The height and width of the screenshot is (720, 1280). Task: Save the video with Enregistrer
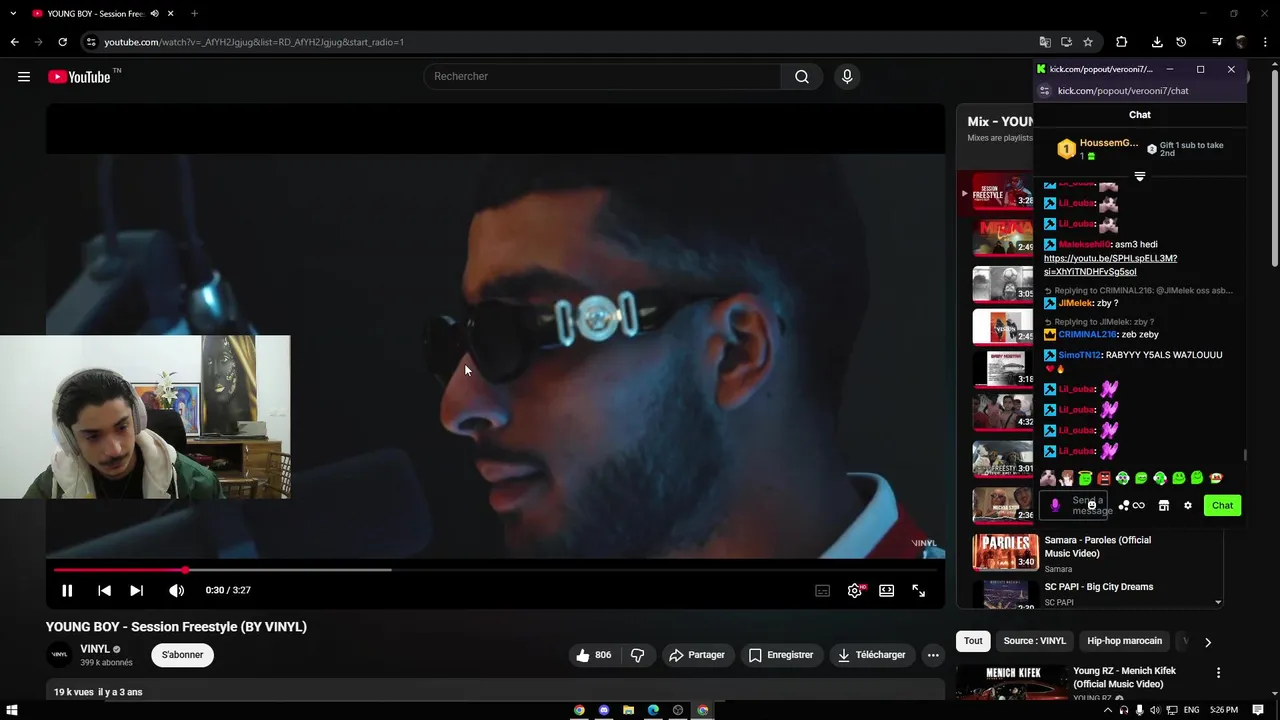(x=781, y=655)
